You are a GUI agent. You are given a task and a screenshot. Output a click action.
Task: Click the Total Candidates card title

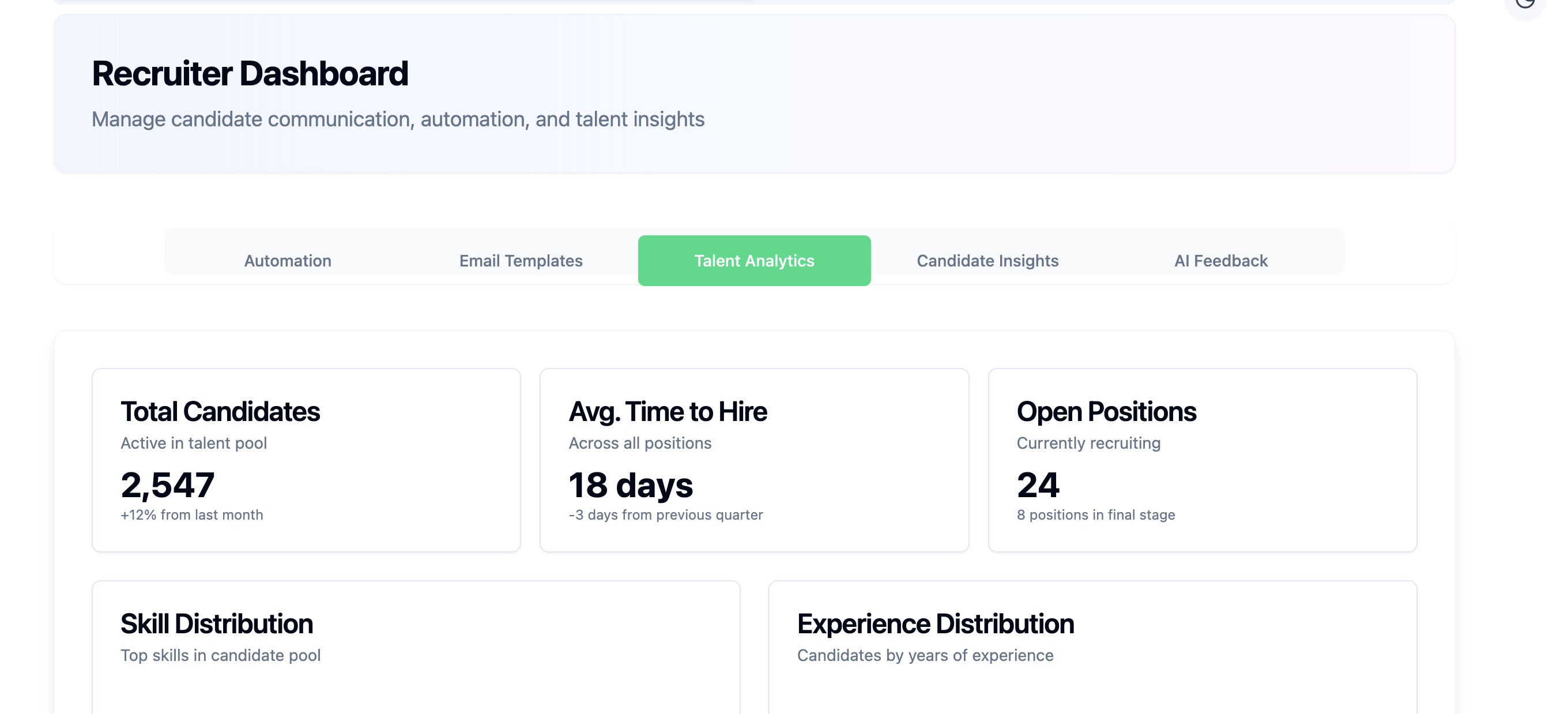[220, 412]
